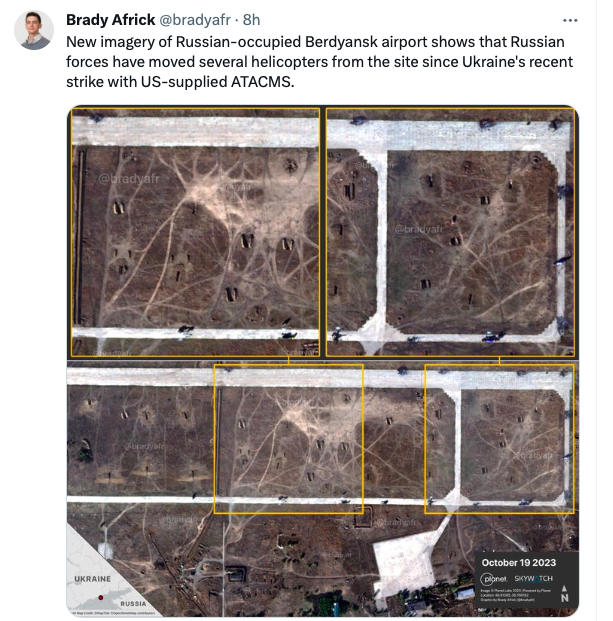Open the @bradyafr handle link
The image size is (613, 621).
[195, 20]
